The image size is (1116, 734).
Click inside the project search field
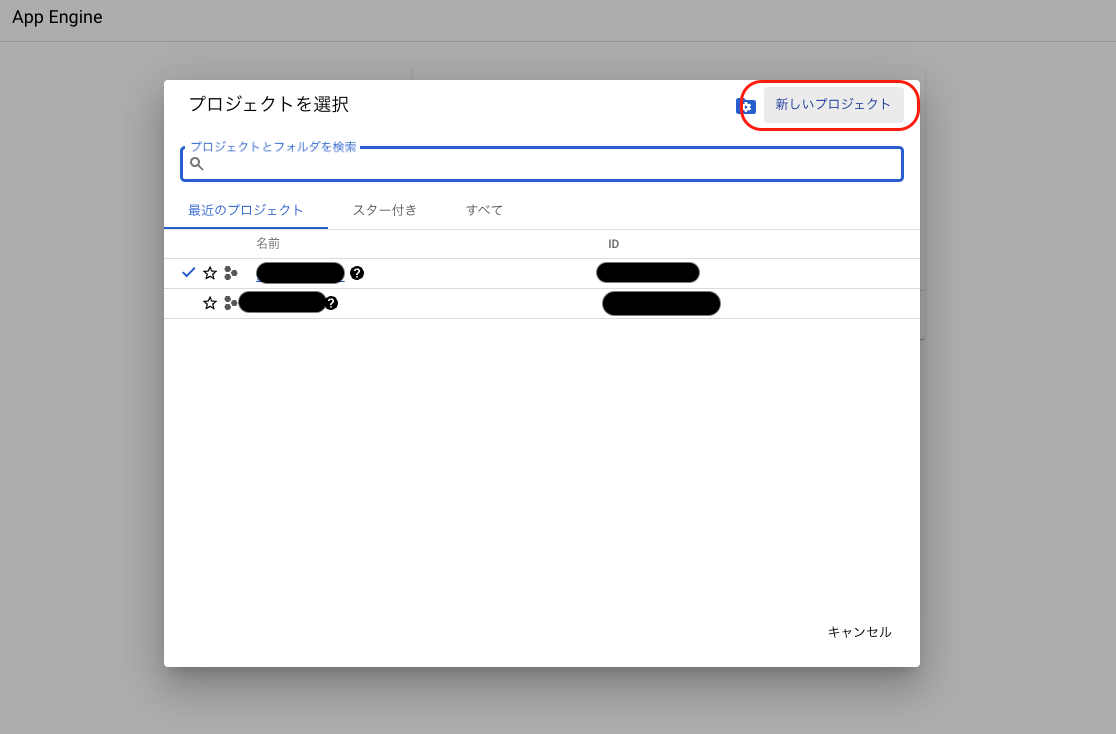coord(541,164)
